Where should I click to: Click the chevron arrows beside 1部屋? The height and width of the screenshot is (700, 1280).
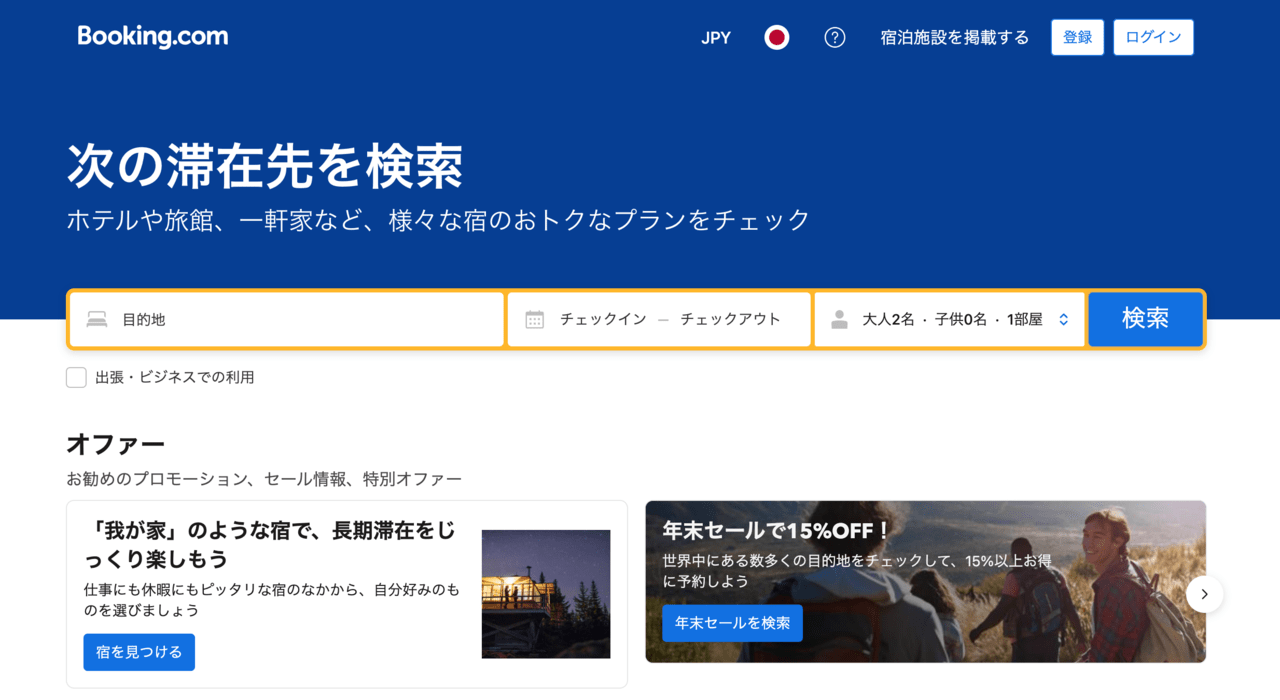pyautogui.click(x=1062, y=319)
